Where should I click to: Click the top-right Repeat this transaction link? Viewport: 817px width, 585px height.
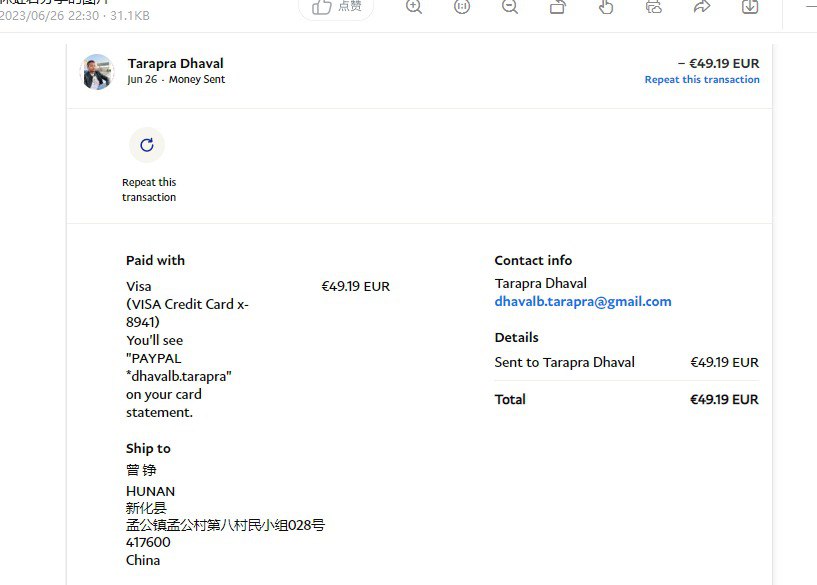701,80
